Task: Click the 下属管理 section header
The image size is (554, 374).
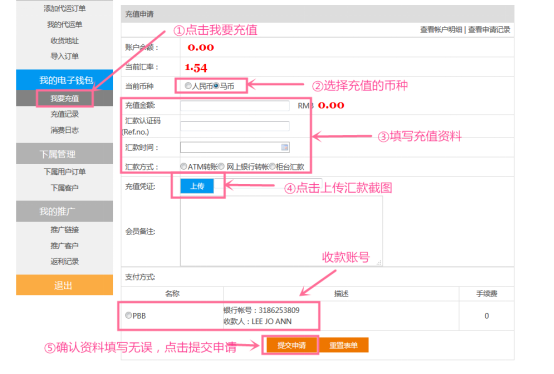Action: pyautogui.click(x=65, y=154)
